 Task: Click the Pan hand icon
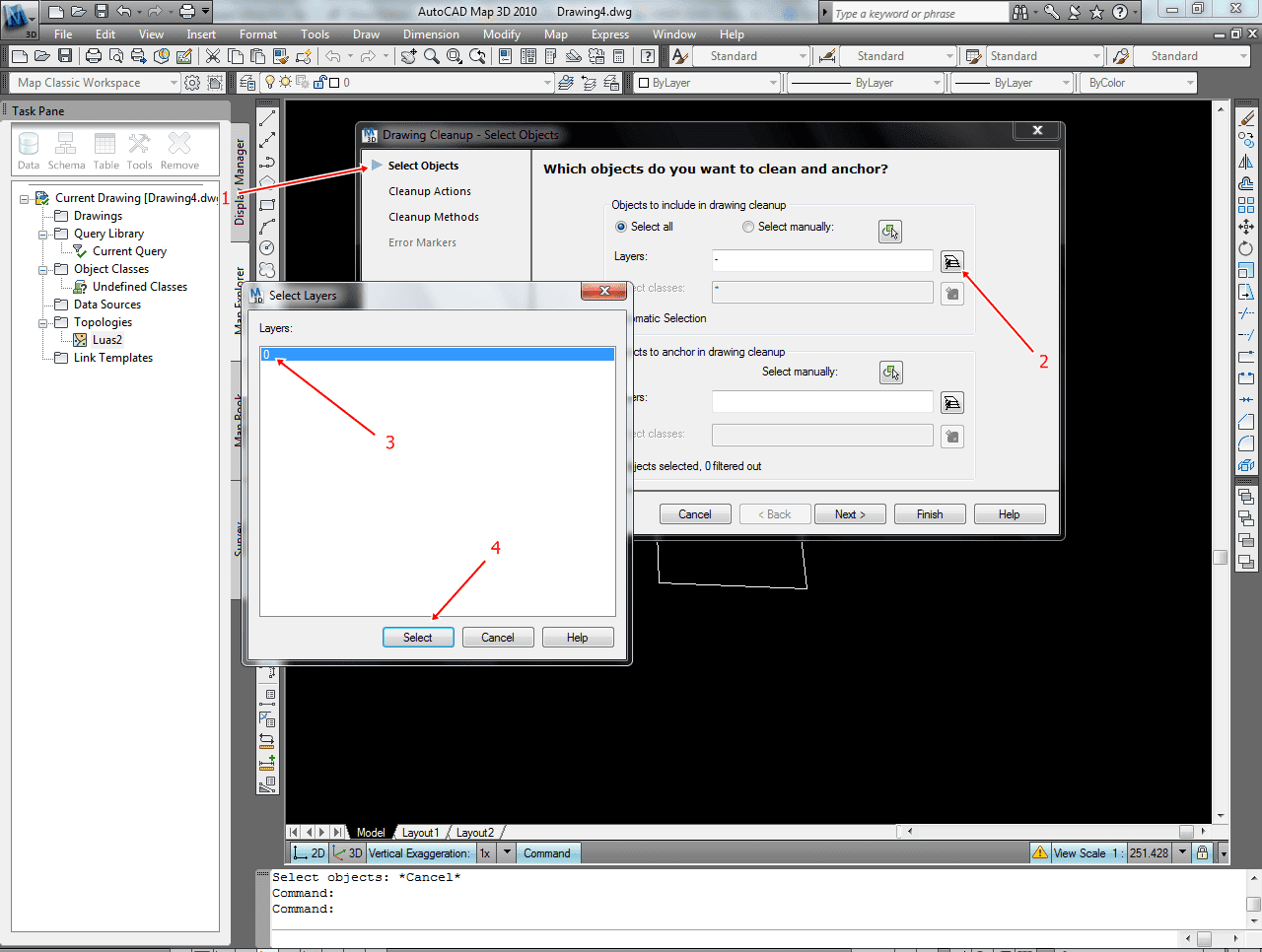click(x=409, y=56)
